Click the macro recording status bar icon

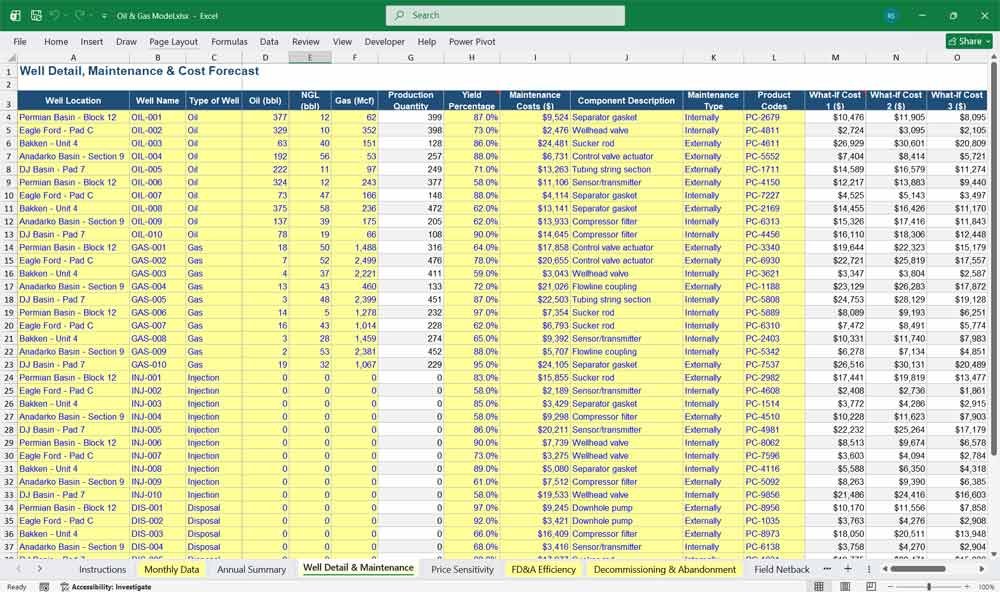click(44, 586)
